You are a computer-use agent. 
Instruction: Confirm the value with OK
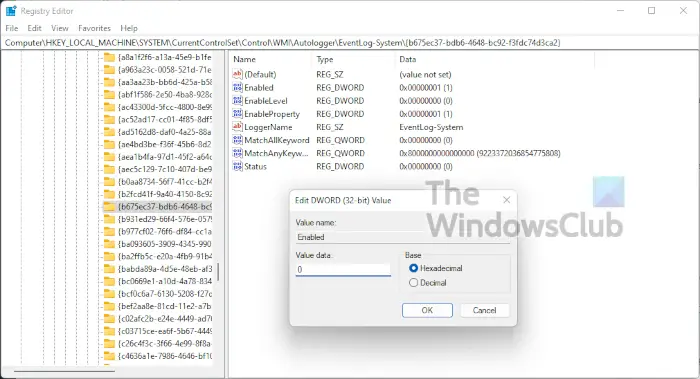[x=427, y=310]
